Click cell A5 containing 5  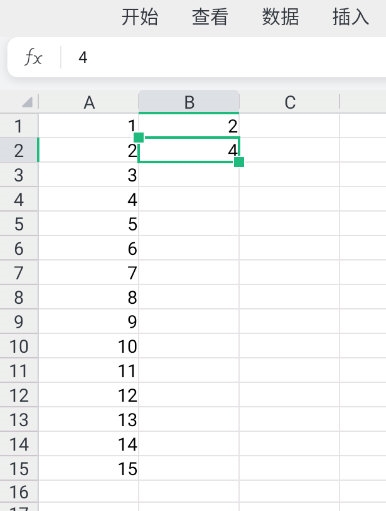click(89, 223)
